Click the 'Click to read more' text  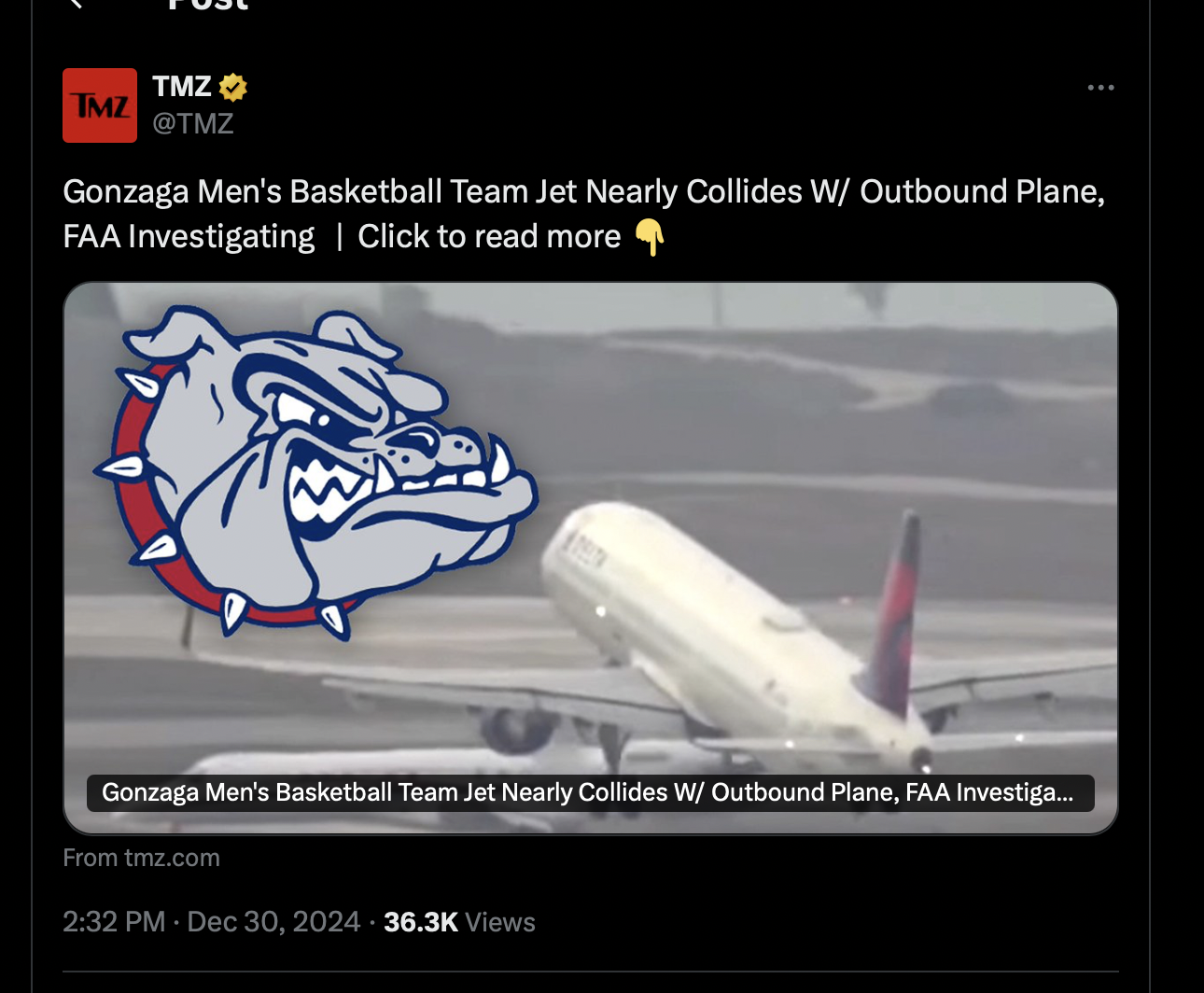[489, 236]
